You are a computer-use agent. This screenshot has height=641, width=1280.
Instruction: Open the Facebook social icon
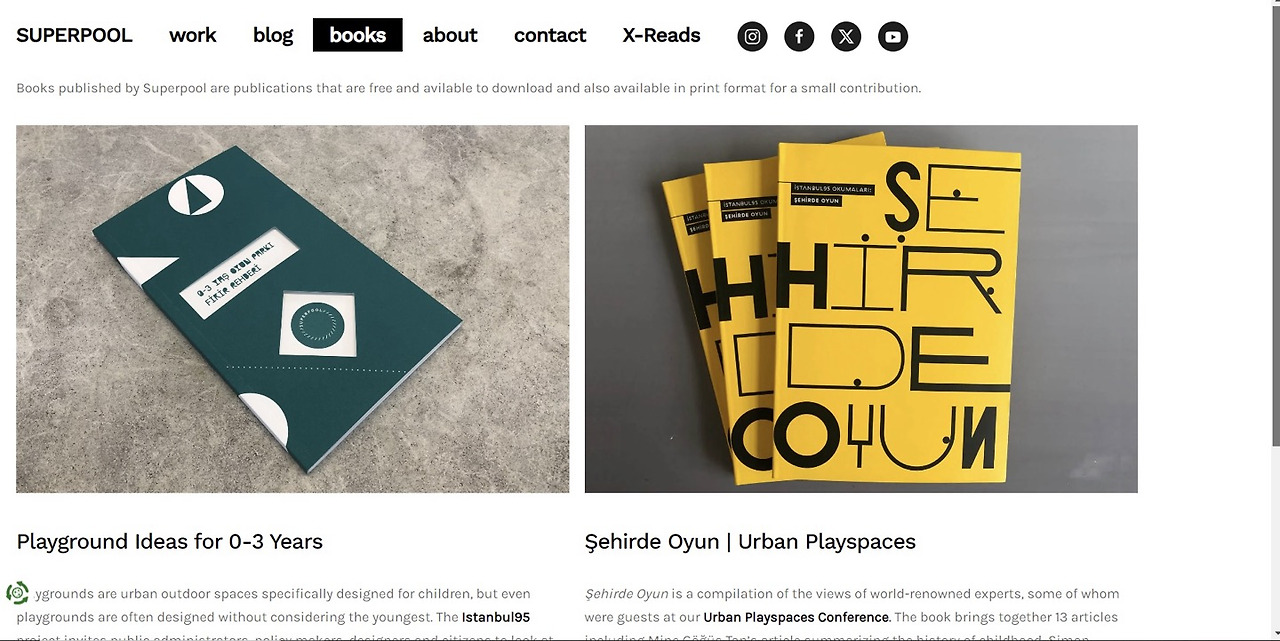(799, 37)
